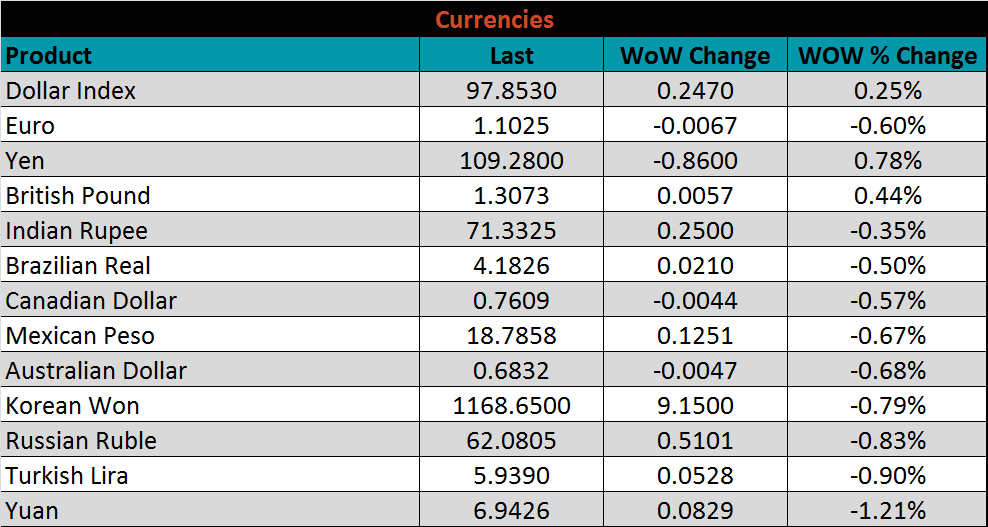Click the Currencies table title
Image resolution: width=988 pixels, height=527 pixels.
(x=494, y=19)
